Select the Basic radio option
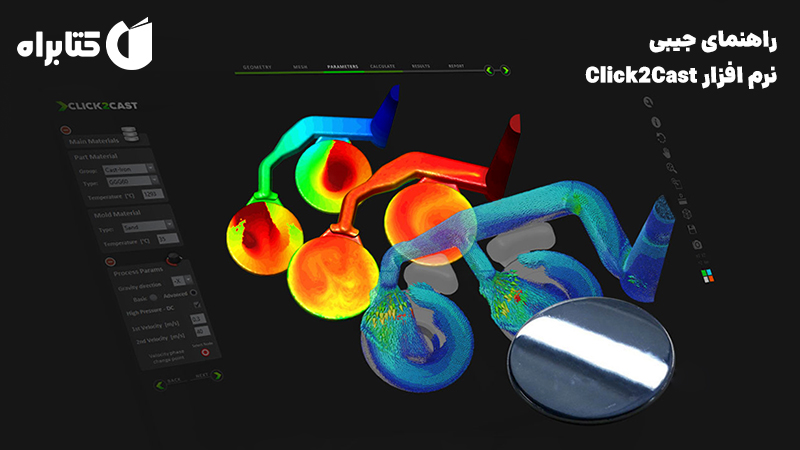 154,298
